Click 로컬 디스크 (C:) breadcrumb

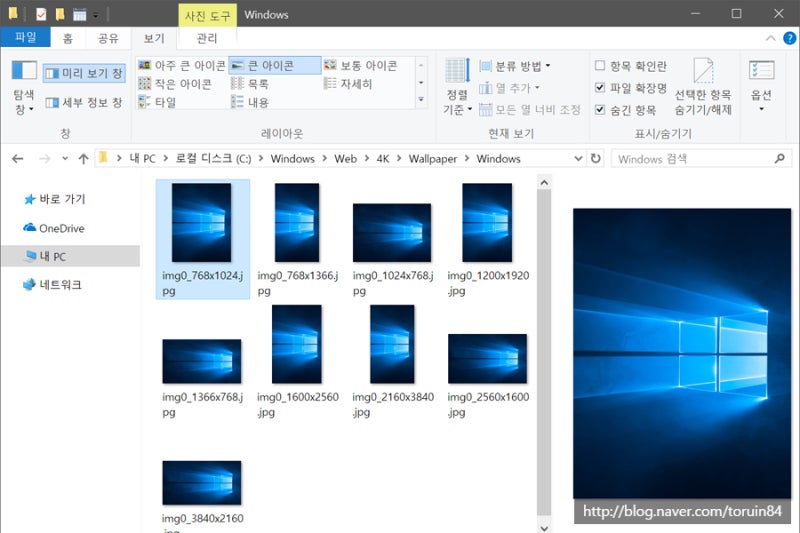coord(213,159)
